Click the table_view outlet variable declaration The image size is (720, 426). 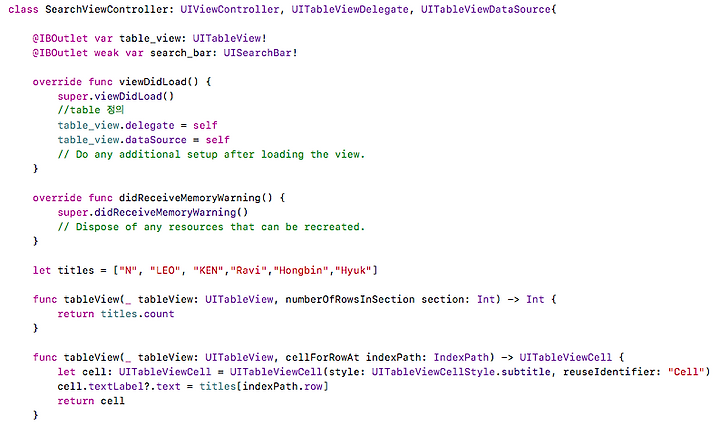click(149, 38)
